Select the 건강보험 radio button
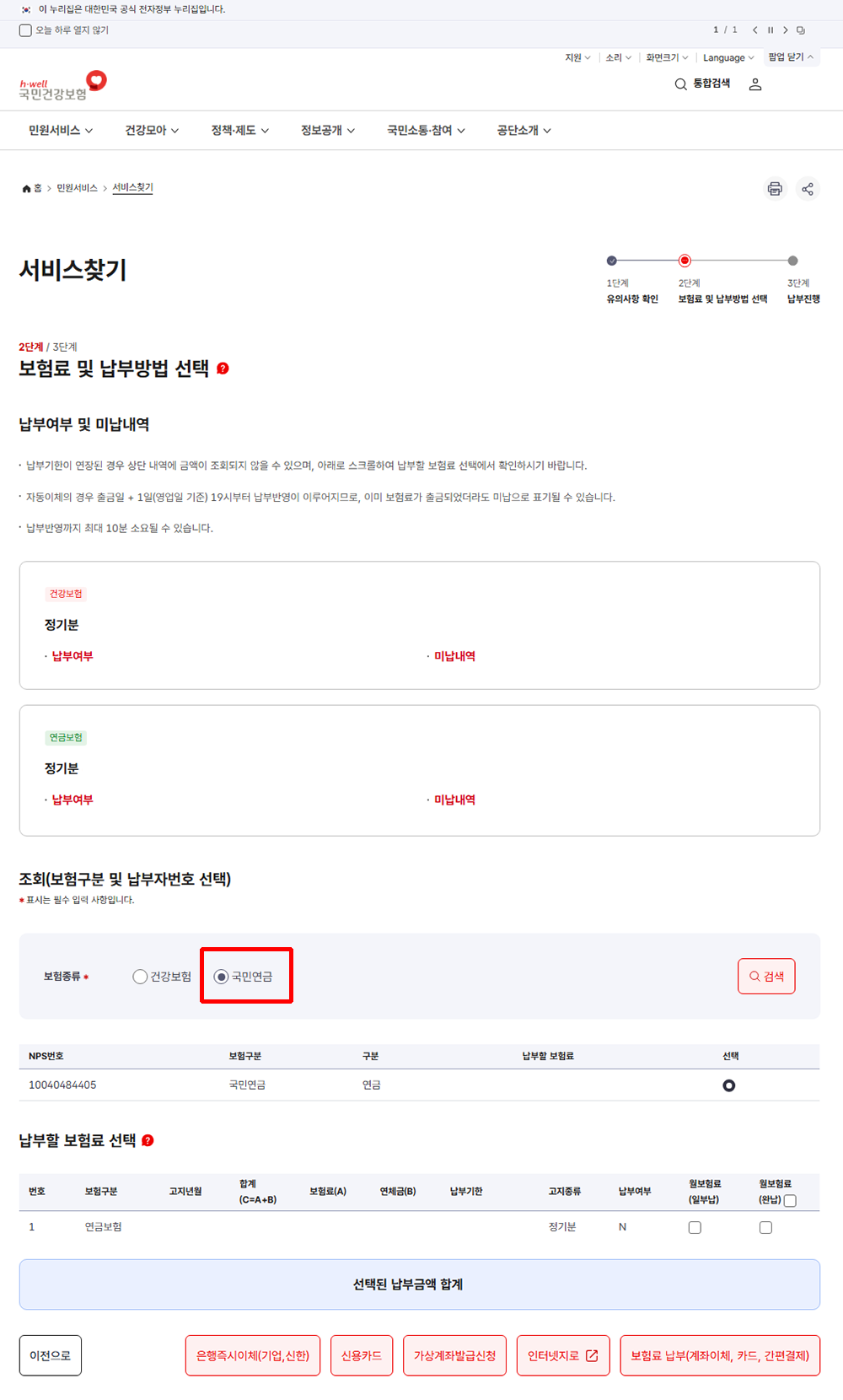Screen dimensions: 843x1400 (139, 977)
